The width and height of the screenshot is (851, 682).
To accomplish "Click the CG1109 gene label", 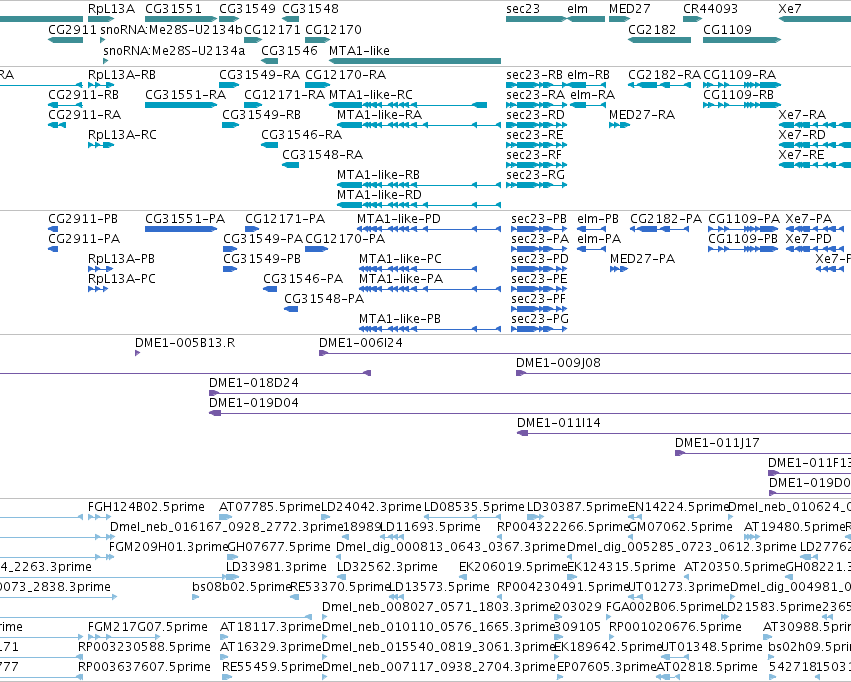I will [727, 29].
